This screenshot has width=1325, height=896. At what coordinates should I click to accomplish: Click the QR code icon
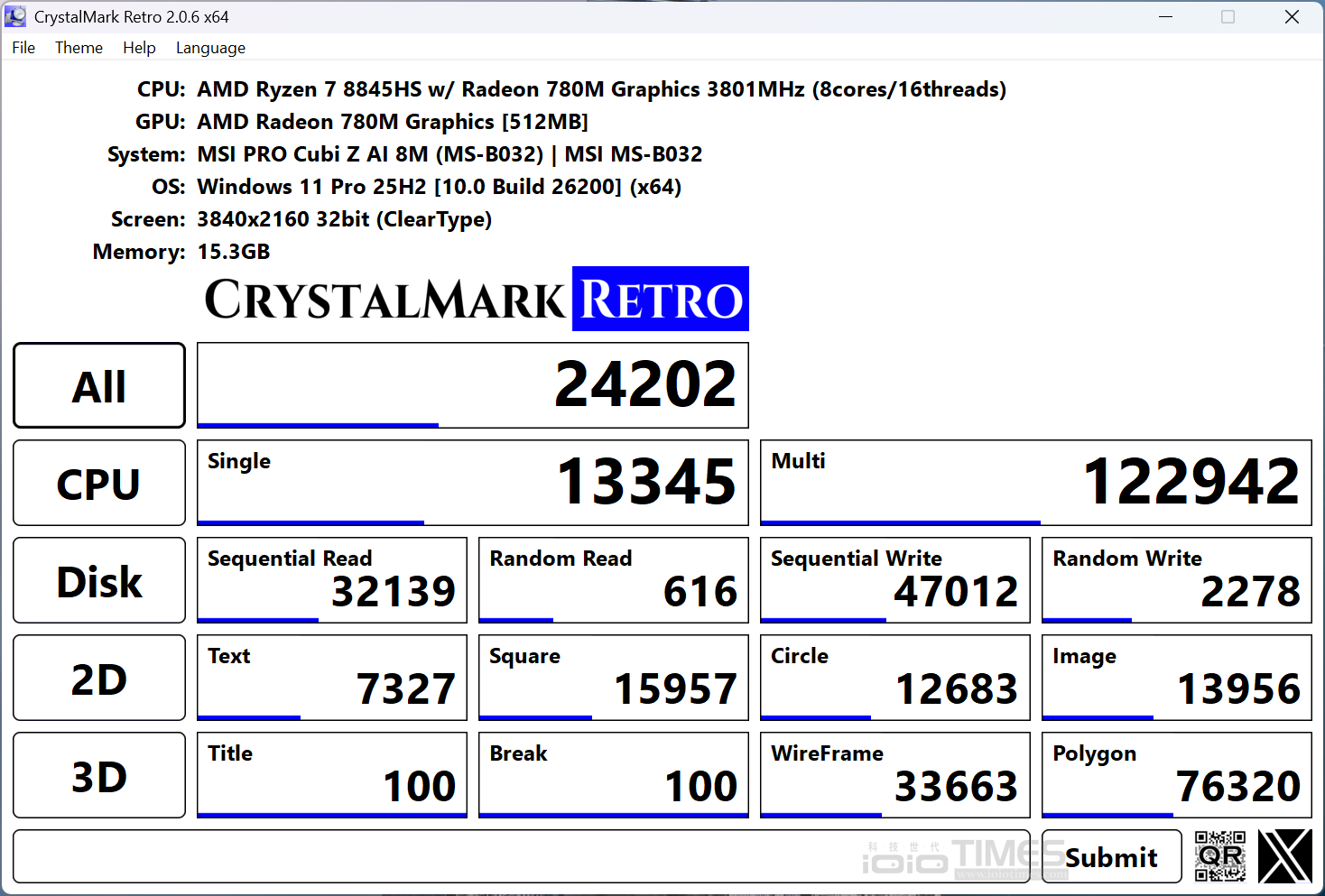(1219, 855)
